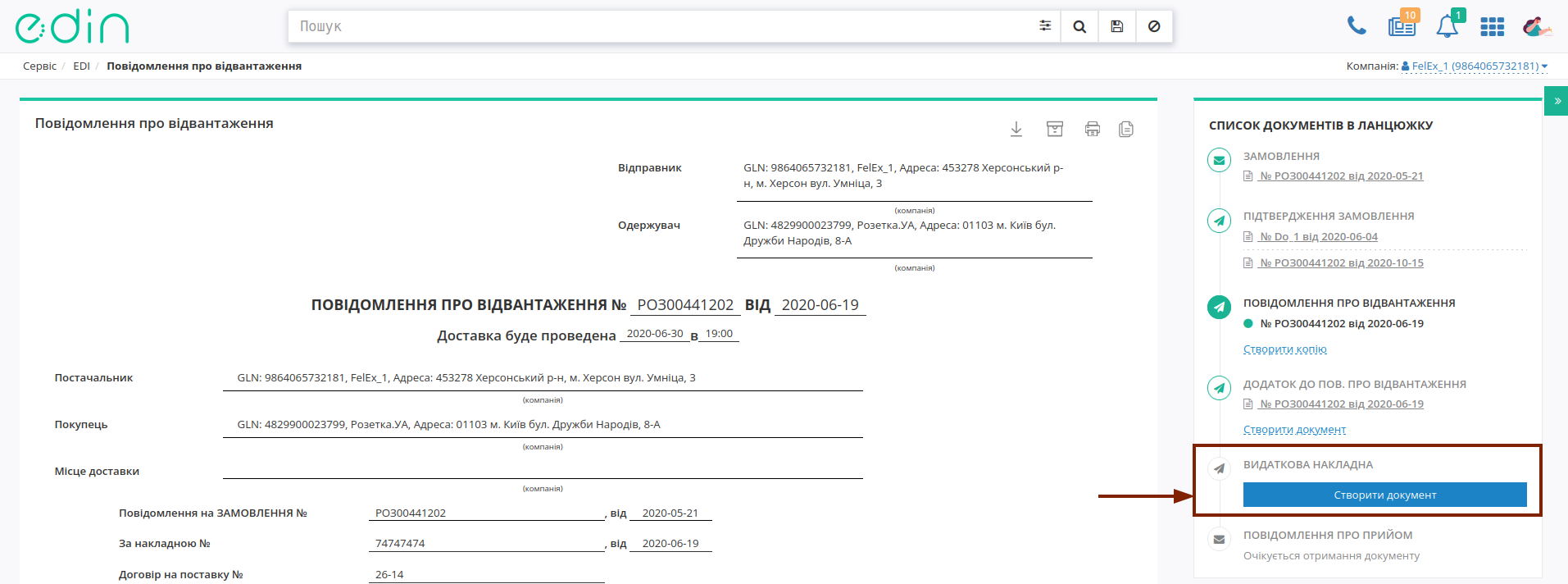The image size is (1568, 584).
Task: Click the Видаткова накладна grey icon
Action: pyautogui.click(x=1220, y=468)
